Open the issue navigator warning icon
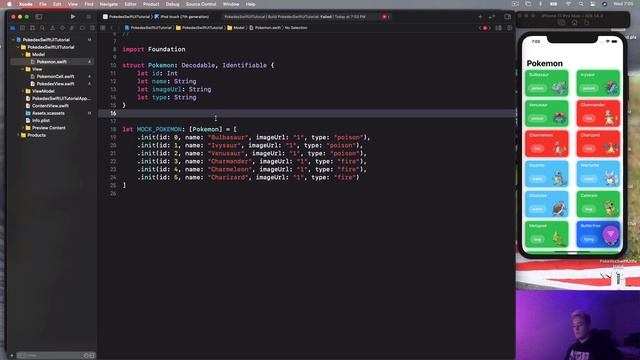This screenshot has width=640, height=360. [x=52, y=28]
